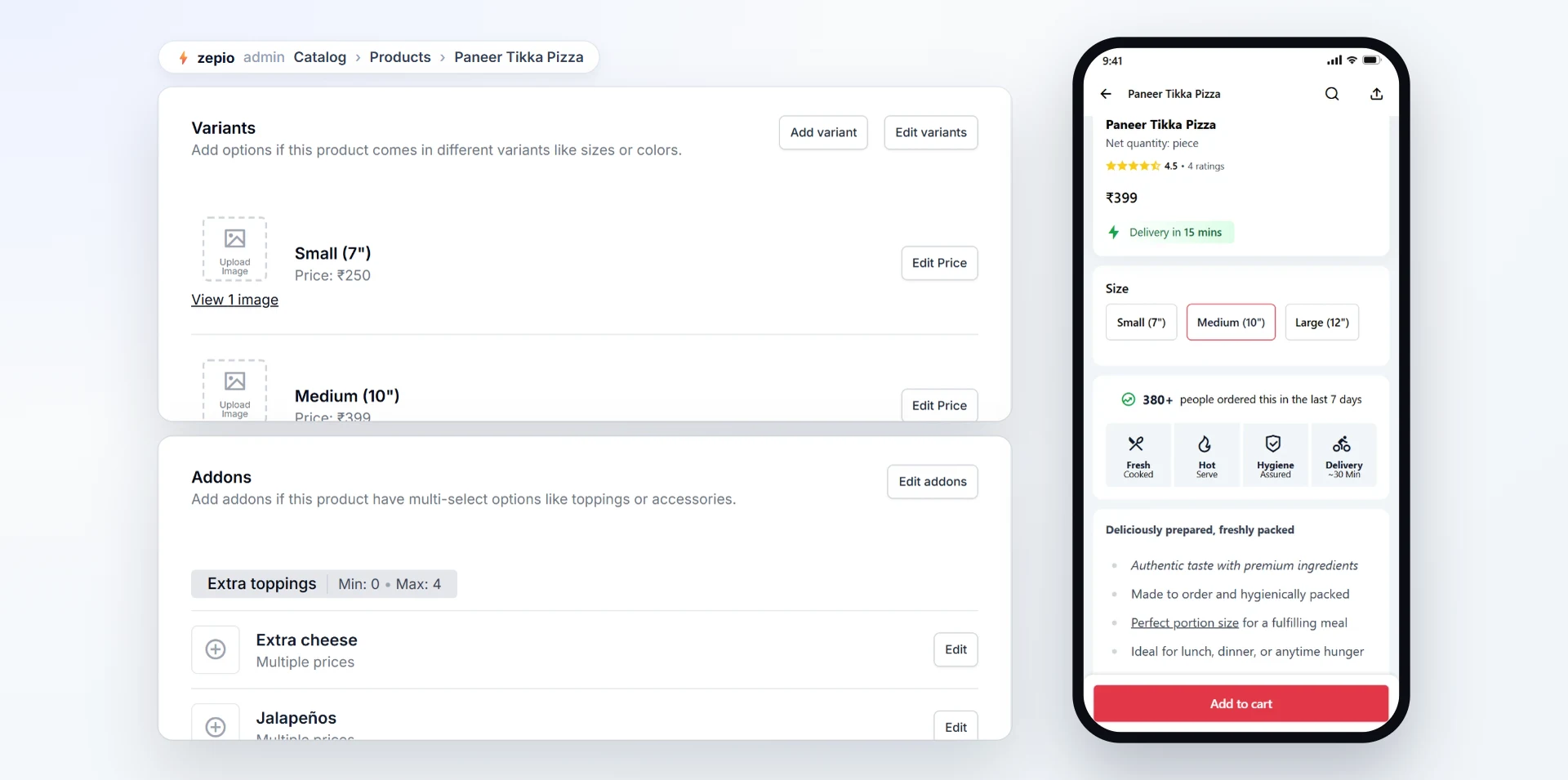Open the View 1 image link

click(x=234, y=300)
